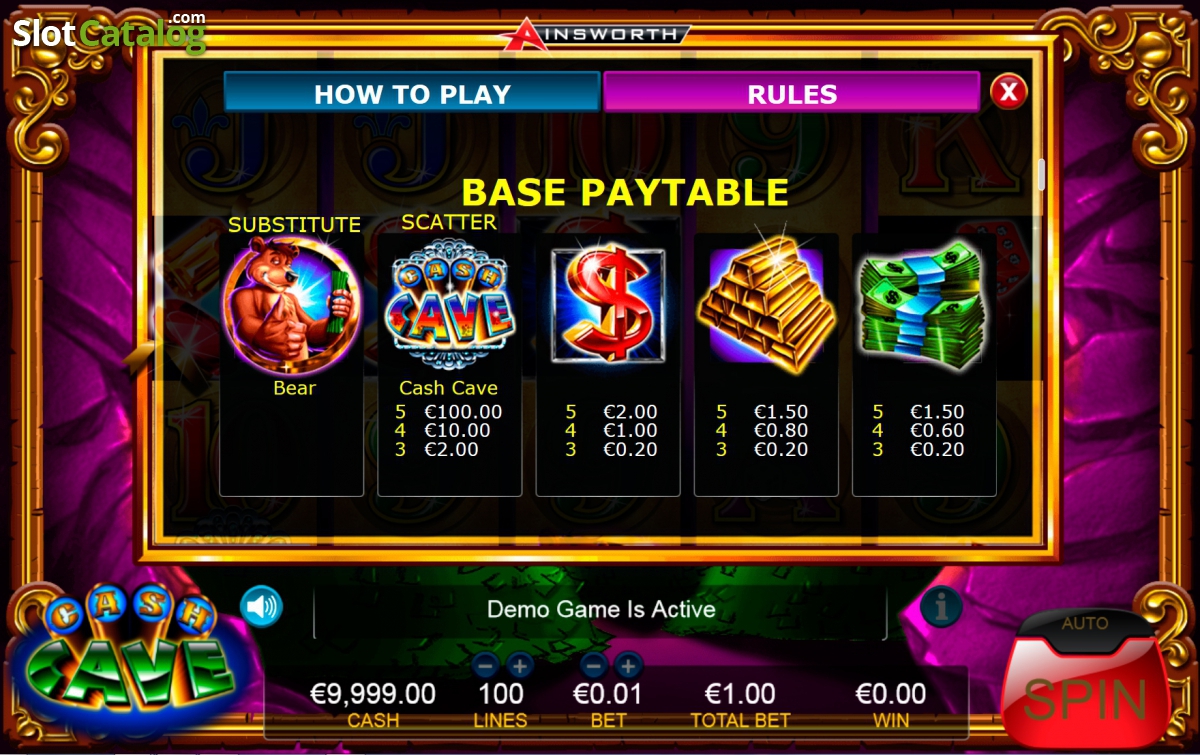The image size is (1200, 755).
Task: Click the red dollar sign symbol
Action: tap(608, 303)
